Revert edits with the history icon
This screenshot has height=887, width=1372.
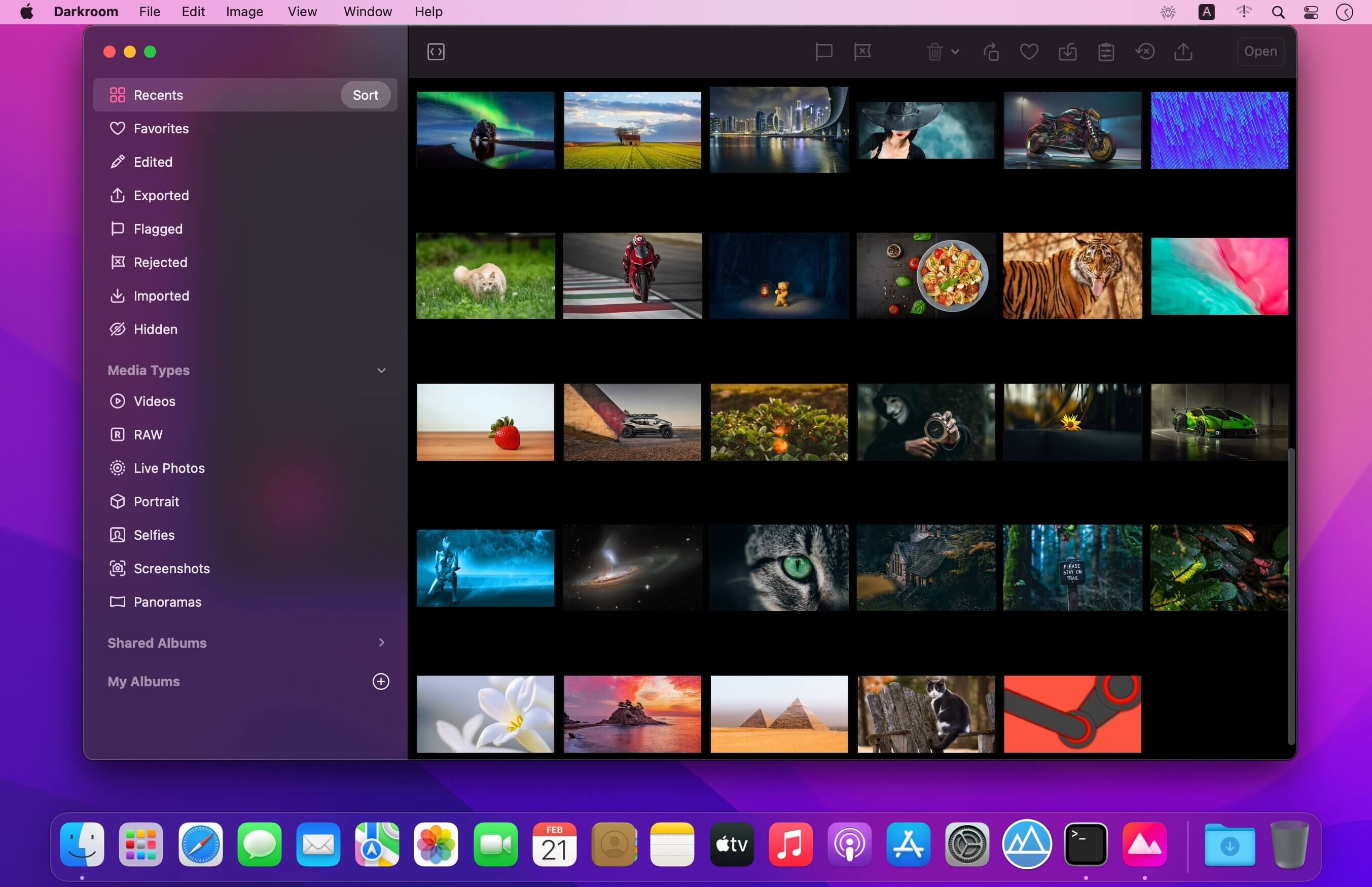pos(1145,52)
